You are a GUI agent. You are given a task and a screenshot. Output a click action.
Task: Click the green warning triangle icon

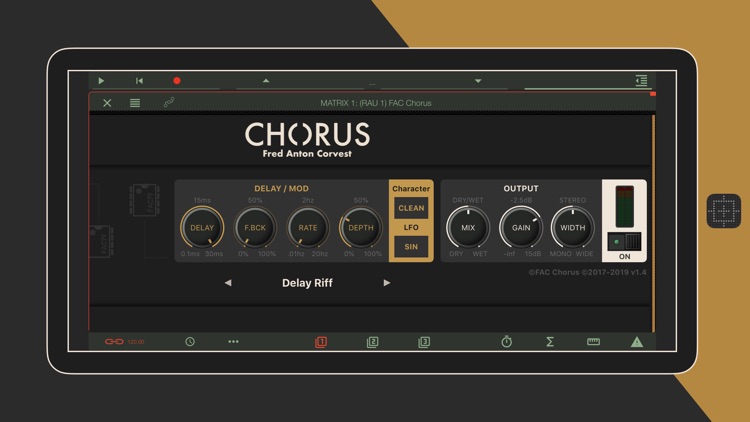[x=637, y=342]
